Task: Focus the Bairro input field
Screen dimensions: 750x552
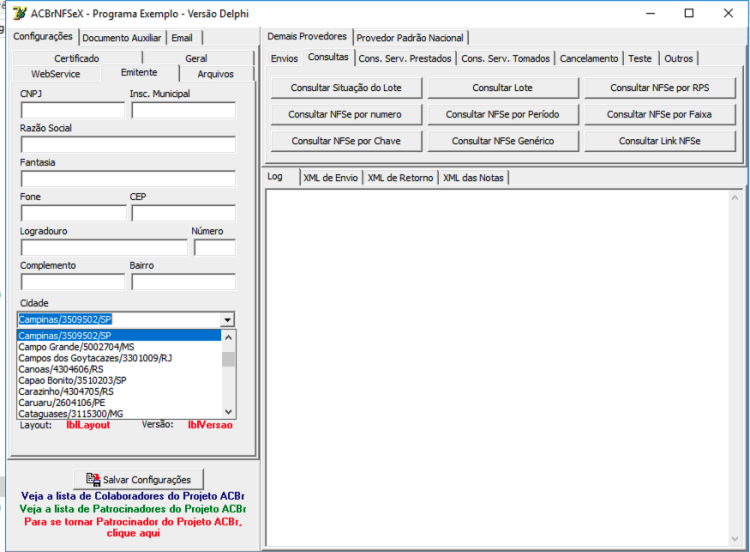Action: coord(184,282)
